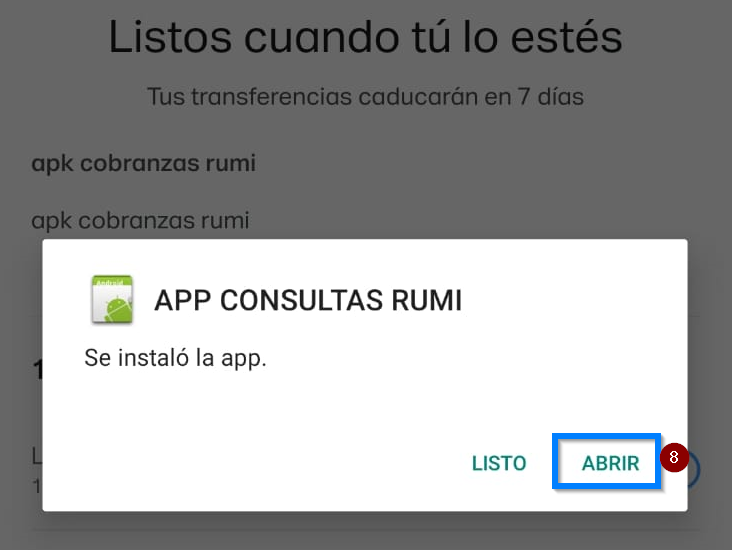Click the faint divider line under the dialog

[x=366, y=531]
